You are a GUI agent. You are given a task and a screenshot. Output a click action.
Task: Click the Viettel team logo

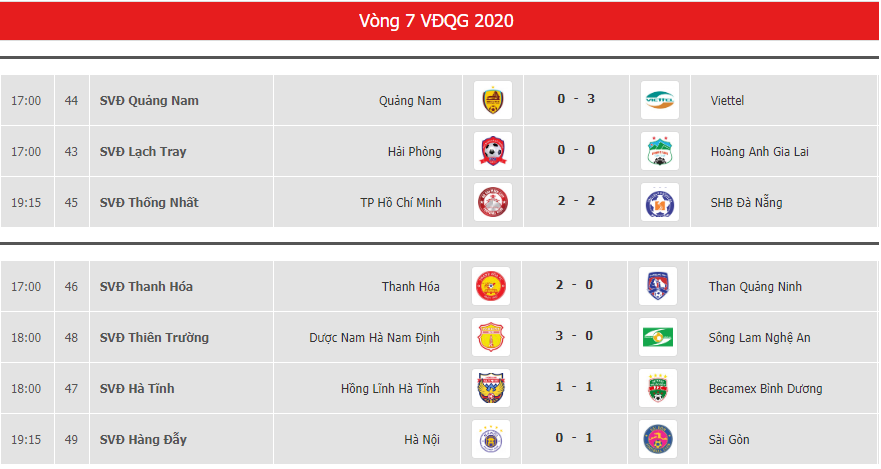coord(660,100)
